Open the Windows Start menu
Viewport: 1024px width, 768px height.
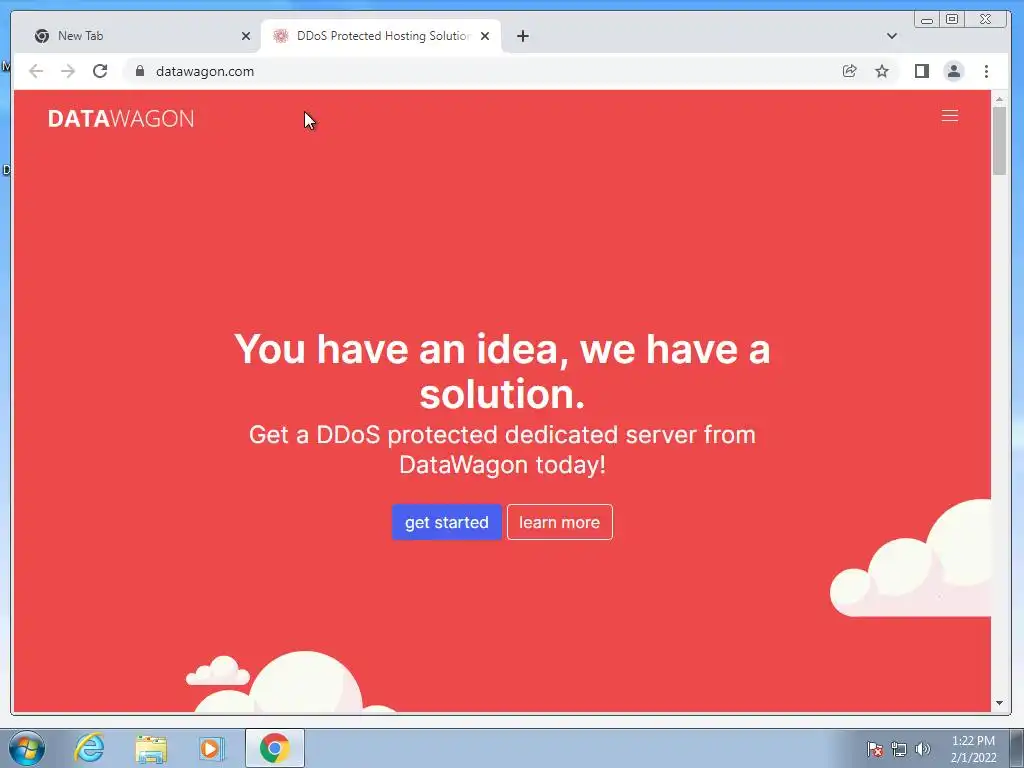click(x=27, y=748)
